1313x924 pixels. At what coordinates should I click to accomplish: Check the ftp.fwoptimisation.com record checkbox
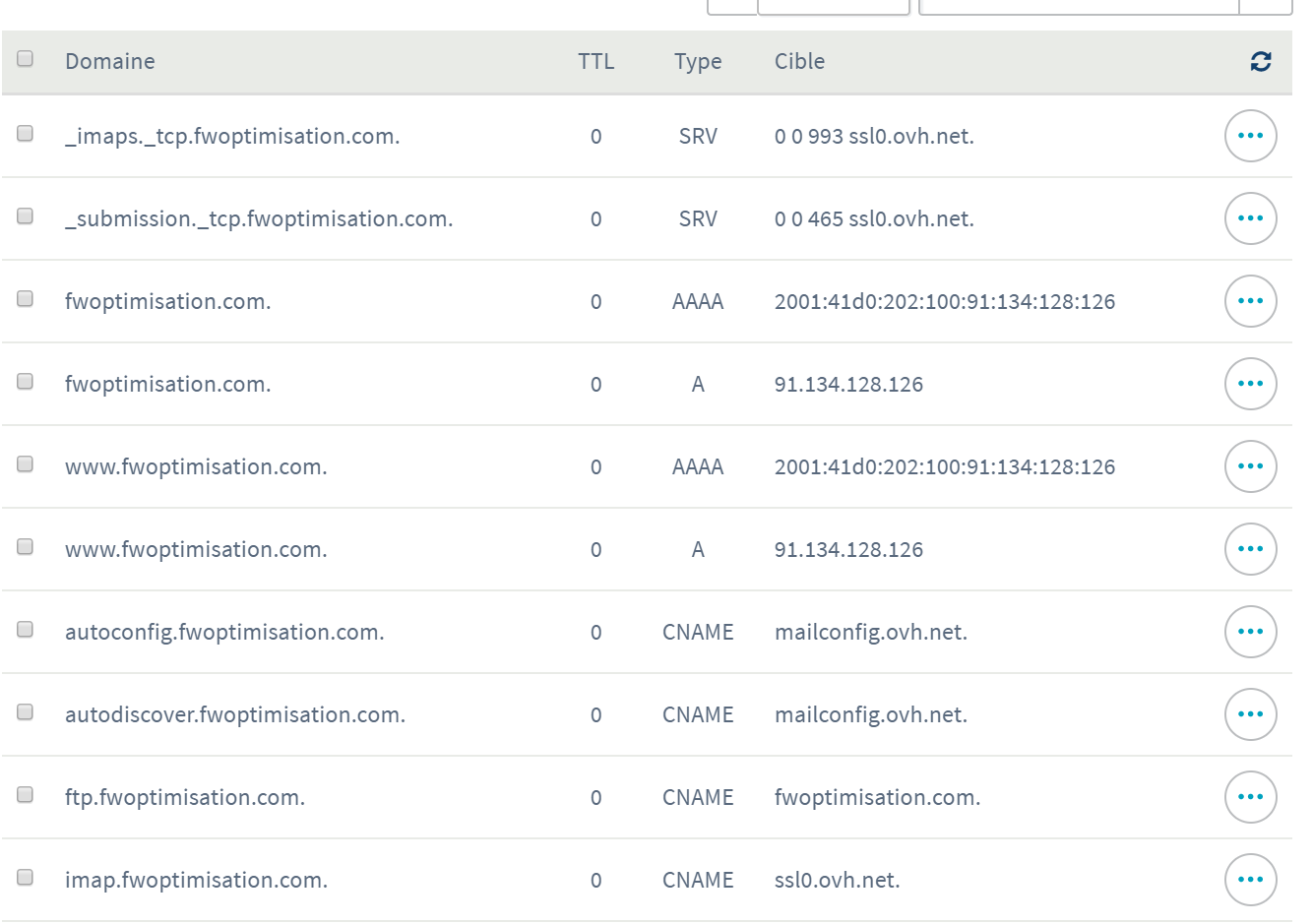[26, 795]
